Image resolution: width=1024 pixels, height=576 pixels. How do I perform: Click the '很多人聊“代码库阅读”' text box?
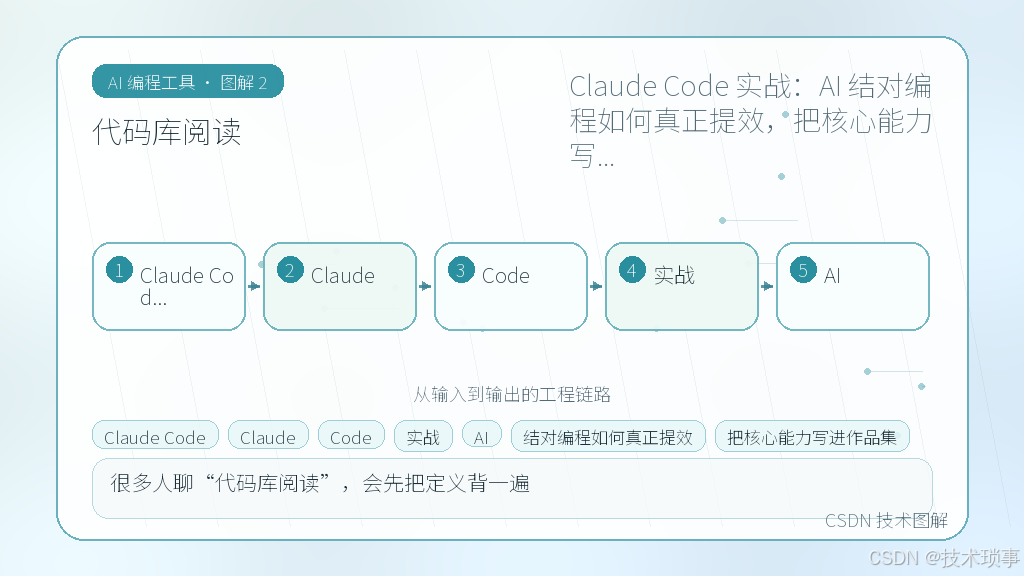click(512, 488)
